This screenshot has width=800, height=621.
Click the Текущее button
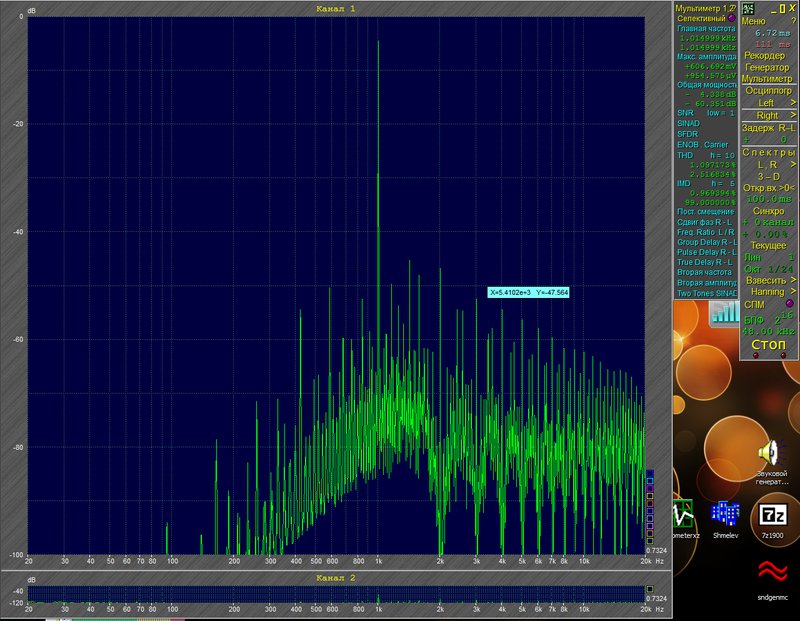(768, 245)
